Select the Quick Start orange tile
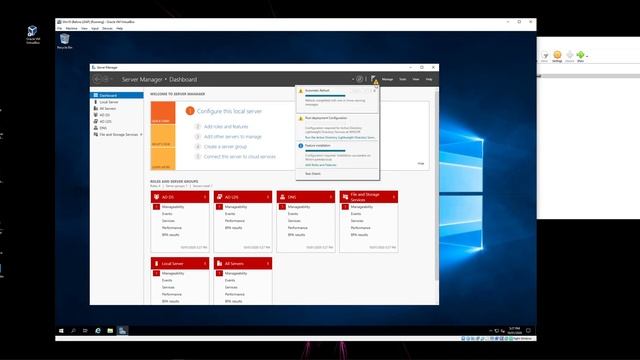640x360 pixels. click(163, 113)
